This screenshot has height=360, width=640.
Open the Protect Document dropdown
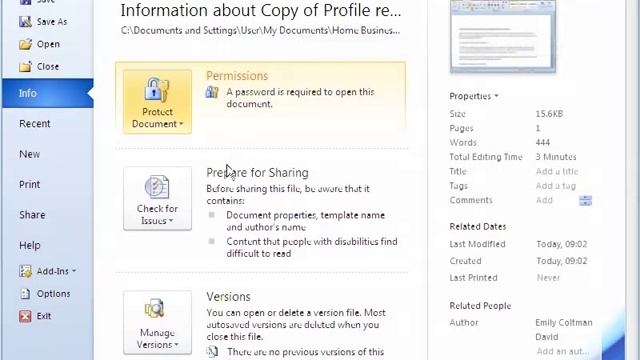click(x=157, y=102)
